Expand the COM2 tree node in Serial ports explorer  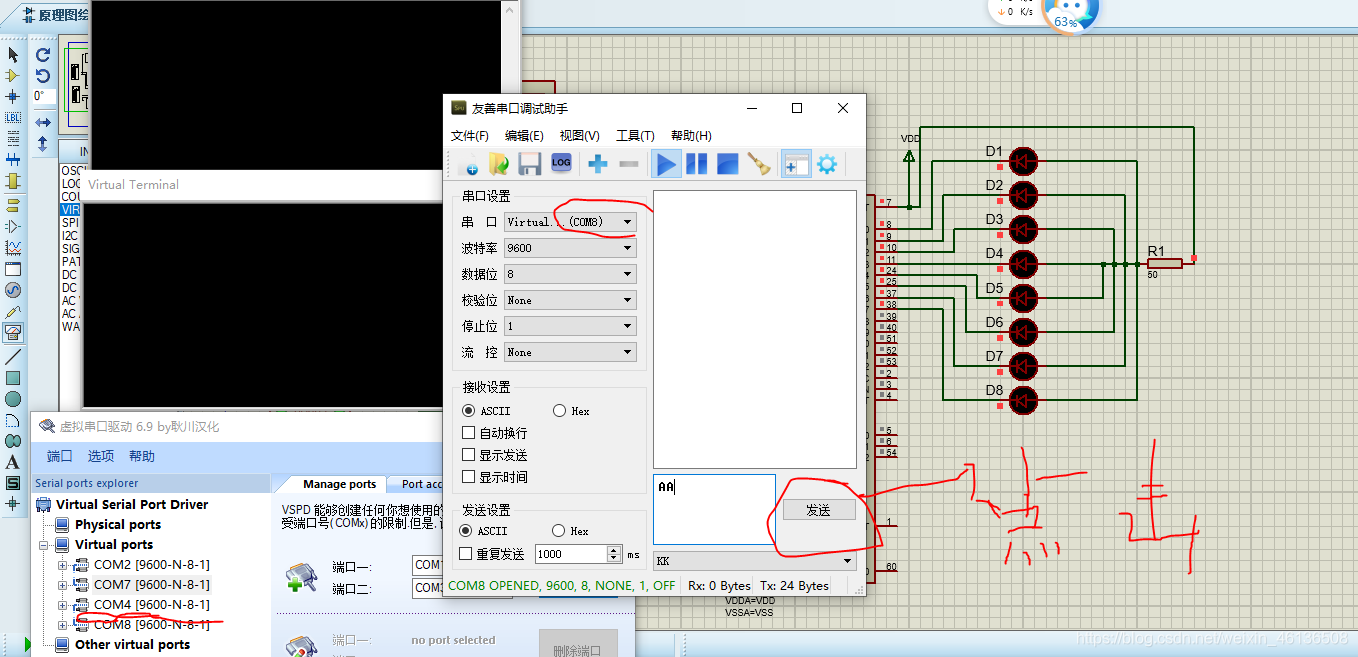point(62,564)
